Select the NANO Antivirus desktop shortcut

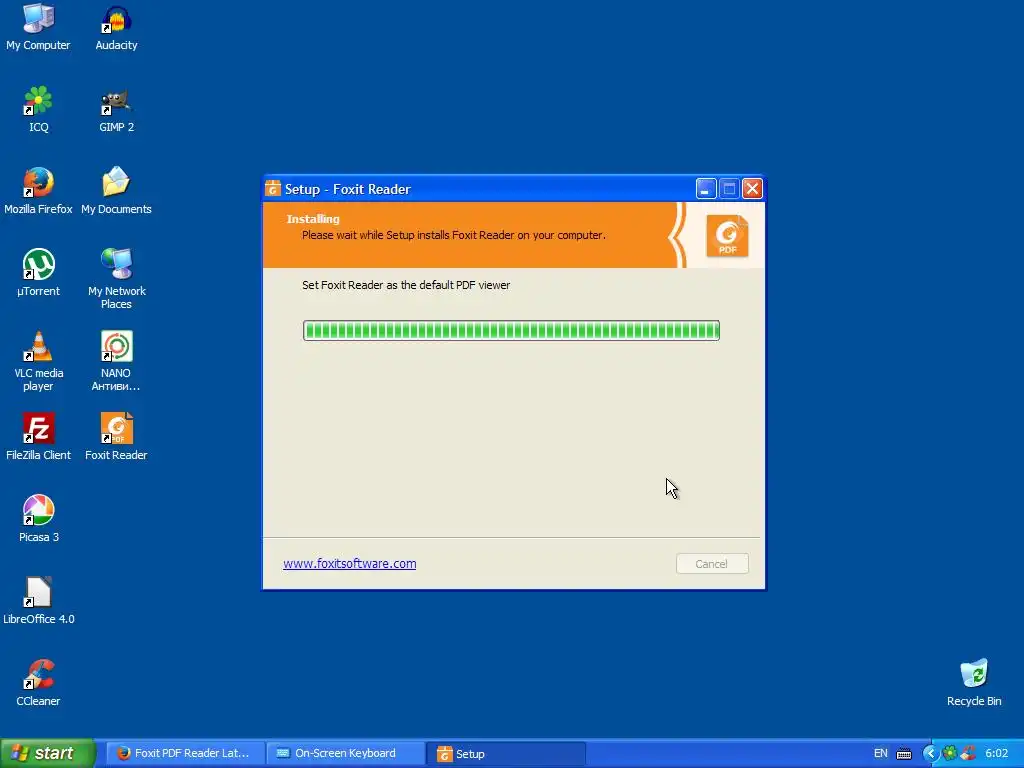coord(116,361)
